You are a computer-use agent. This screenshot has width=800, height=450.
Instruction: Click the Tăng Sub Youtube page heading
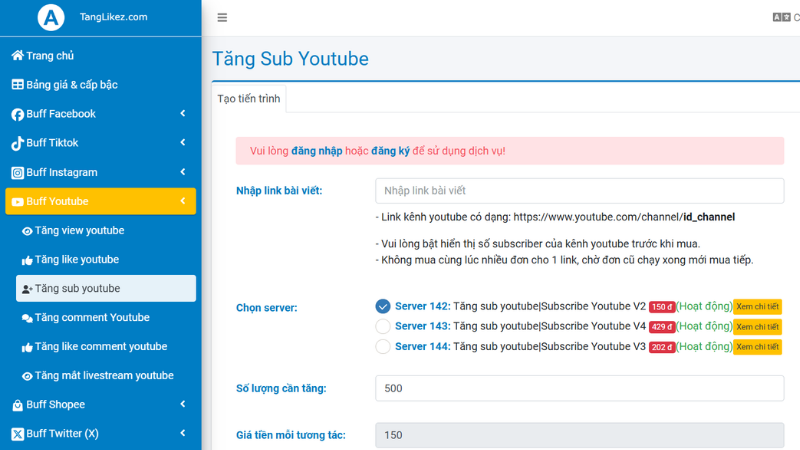[x=290, y=59]
